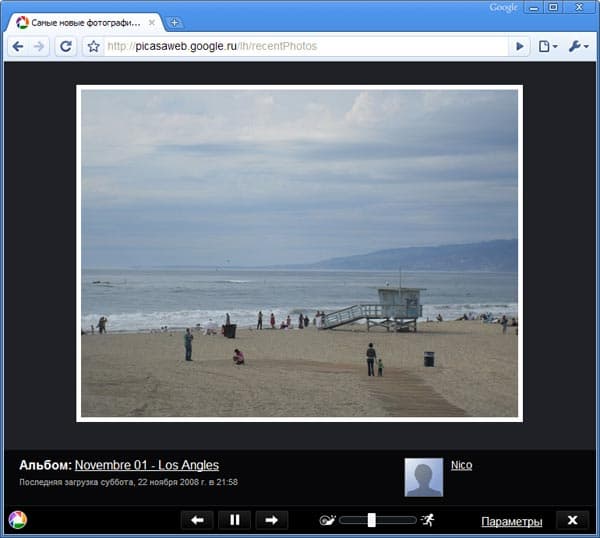This screenshot has height=538, width=600.
Task: Maximize the browser window
Action: (x=553, y=7)
